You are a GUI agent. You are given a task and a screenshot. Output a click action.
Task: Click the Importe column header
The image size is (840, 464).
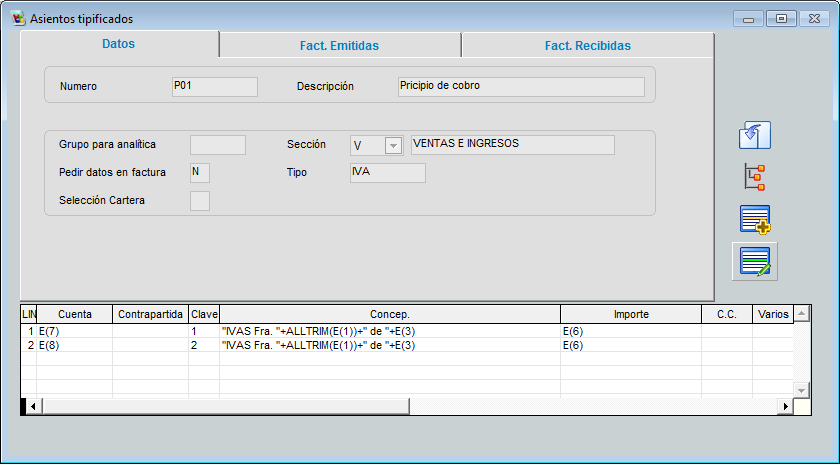[x=630, y=314]
